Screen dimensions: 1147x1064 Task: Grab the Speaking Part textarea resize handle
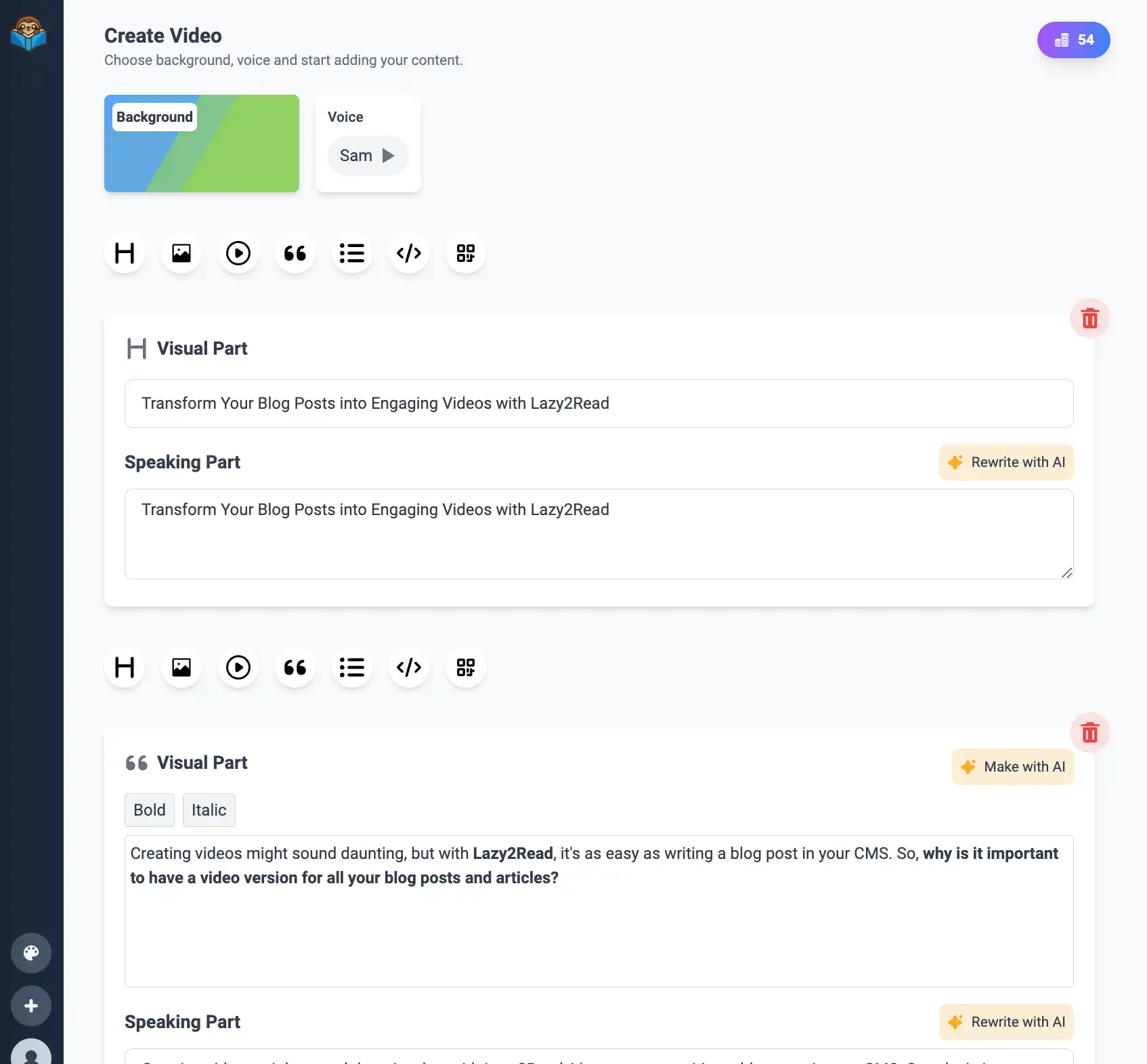pos(1066,573)
